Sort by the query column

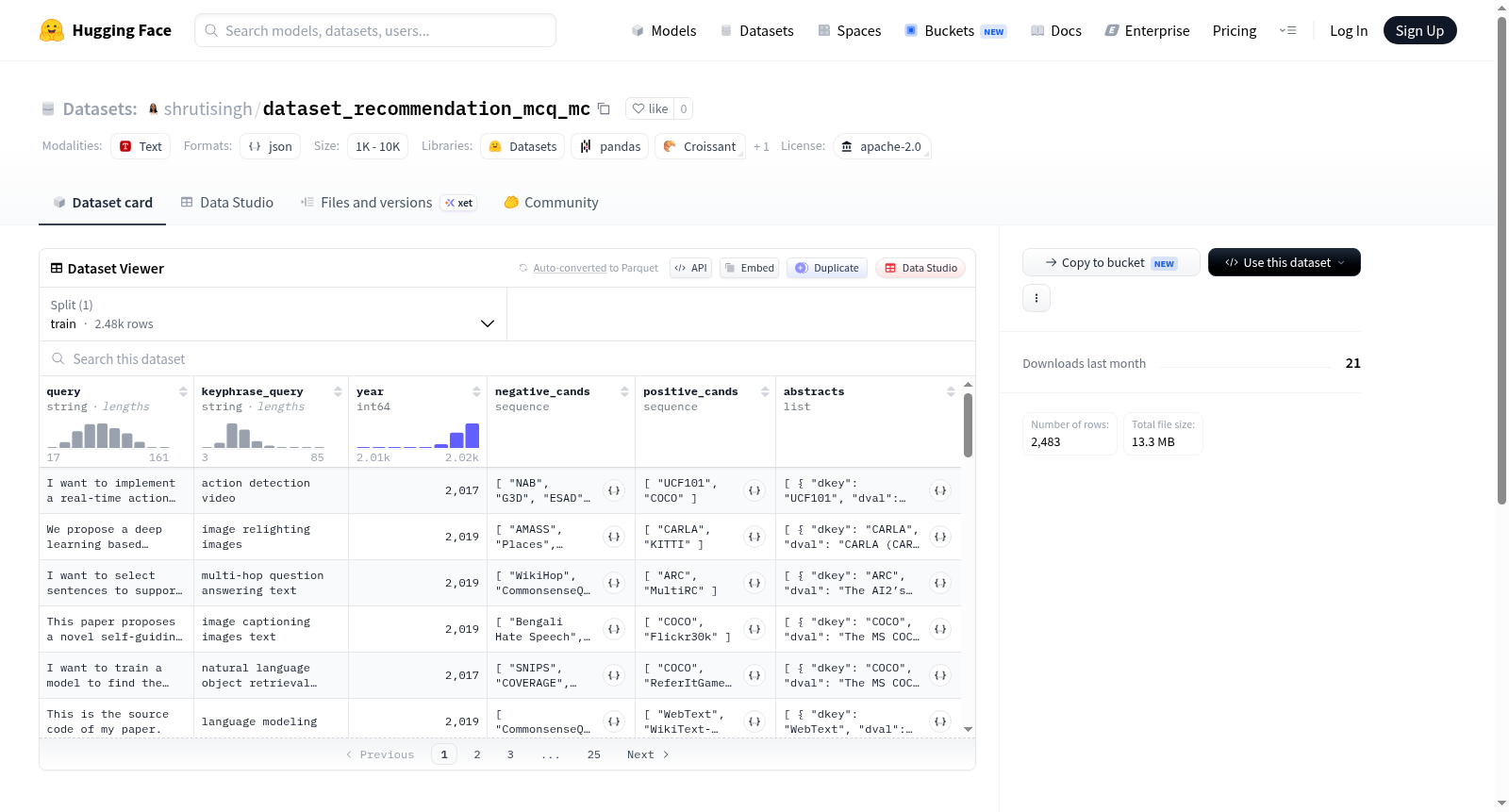pos(183,391)
